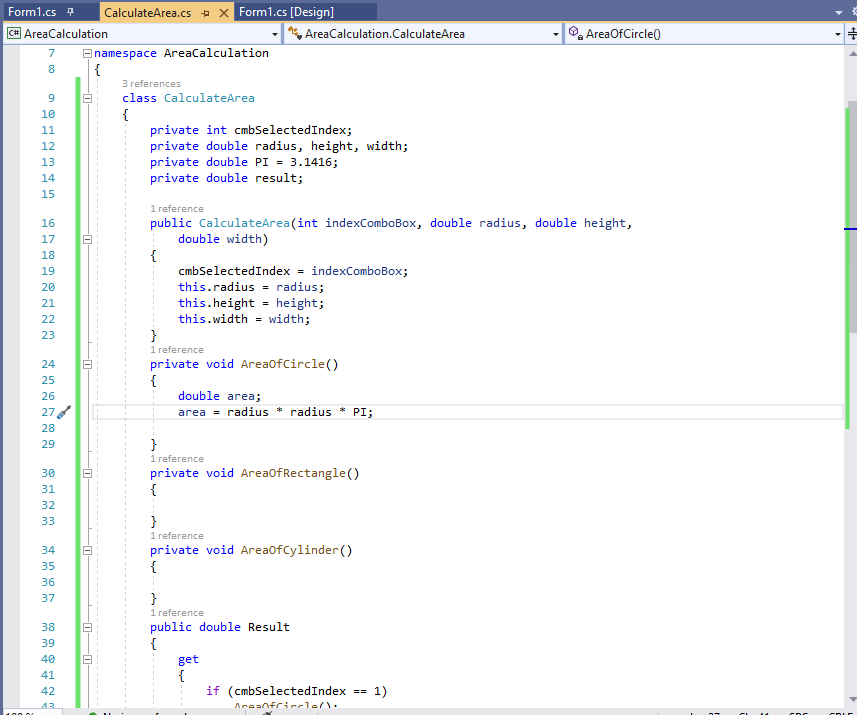Image resolution: width=857 pixels, height=715 pixels.
Task: Click line number 27 in the margin
Action: tap(48, 412)
